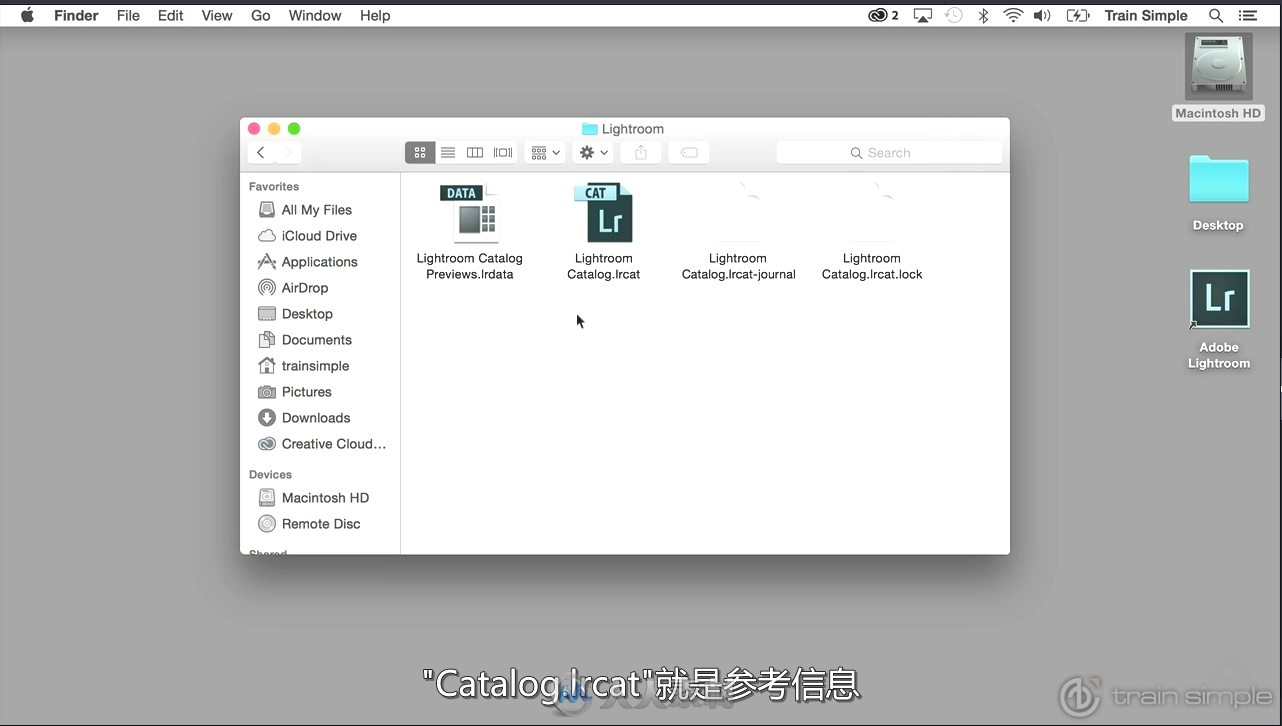Open the View menu
This screenshot has width=1282, height=726.
(217, 15)
